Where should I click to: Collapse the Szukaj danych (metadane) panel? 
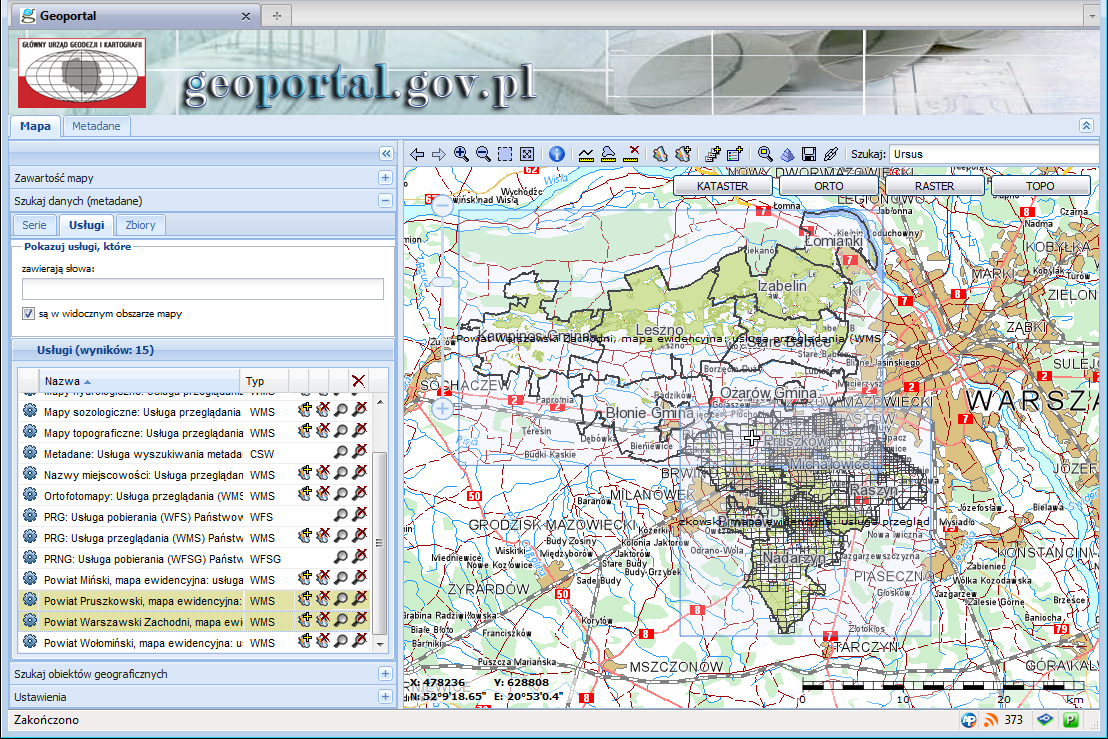[x=385, y=201]
